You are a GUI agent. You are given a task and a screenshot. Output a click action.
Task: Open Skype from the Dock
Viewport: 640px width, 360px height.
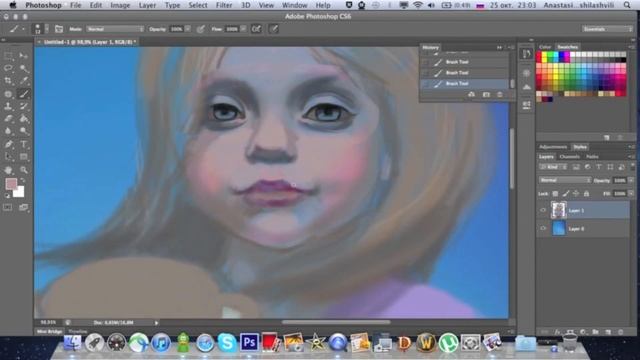[227, 342]
